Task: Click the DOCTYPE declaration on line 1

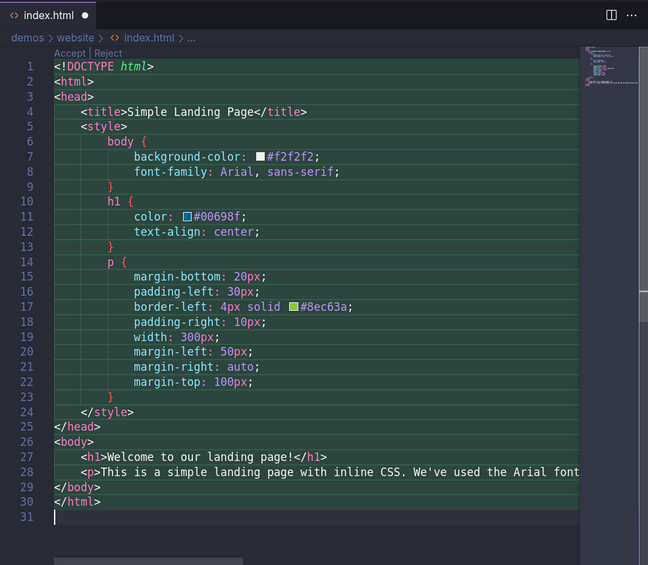Action: pos(104,67)
